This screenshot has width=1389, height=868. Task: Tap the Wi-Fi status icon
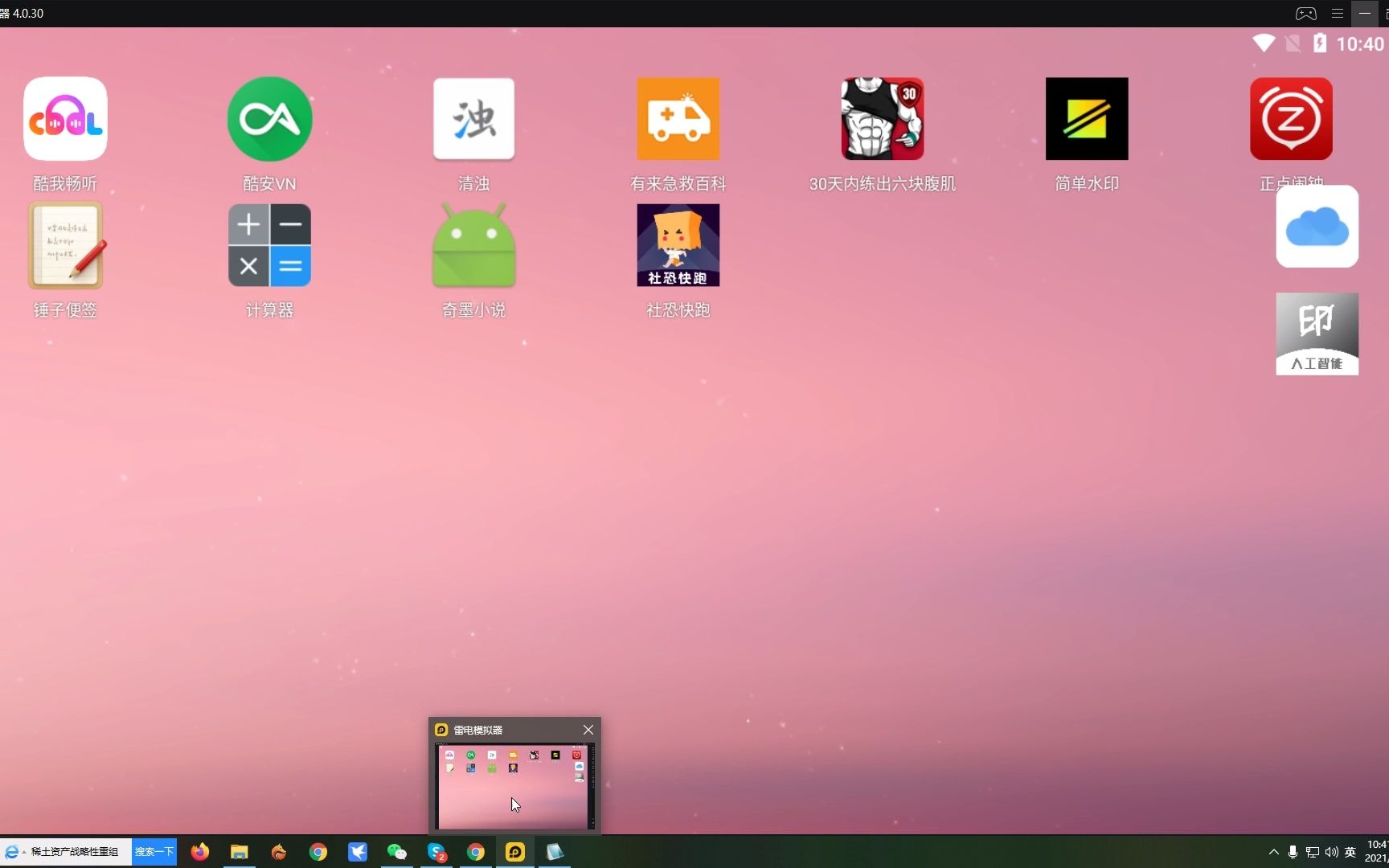coord(1264,43)
